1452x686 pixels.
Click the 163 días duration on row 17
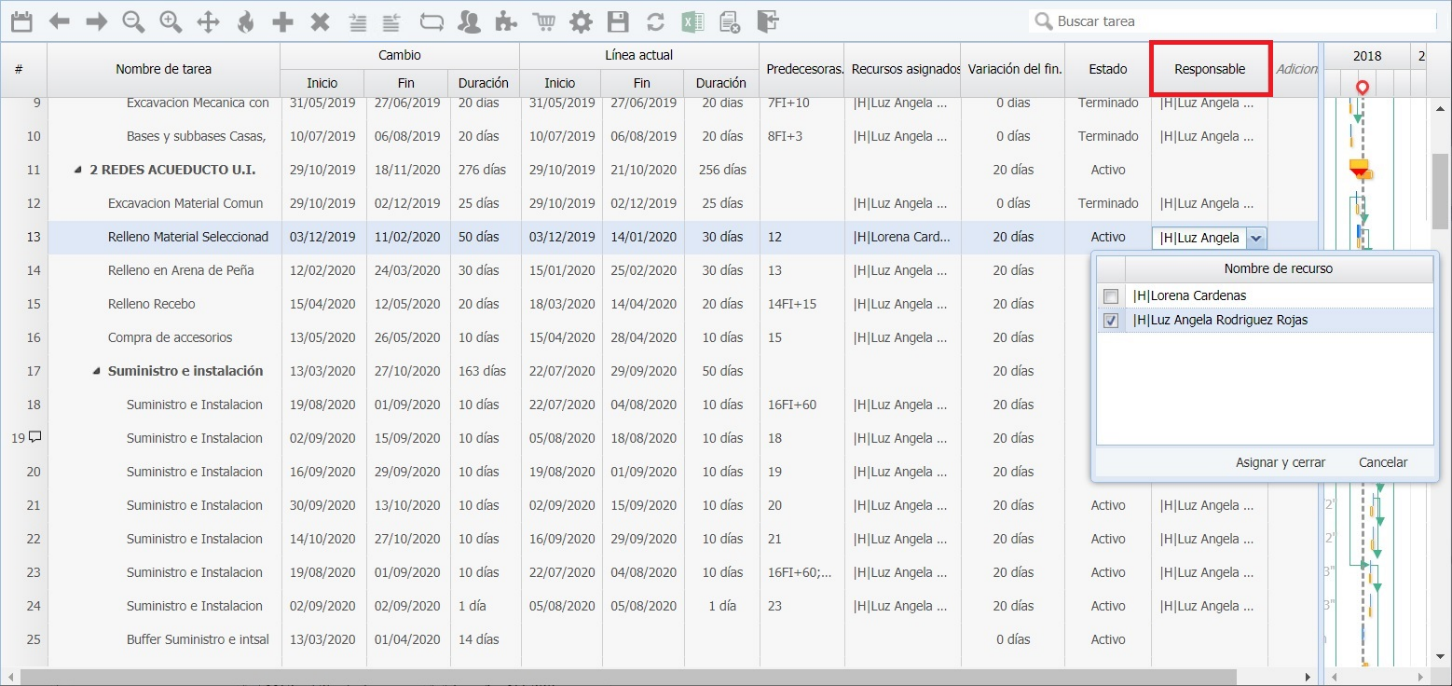[482, 371]
